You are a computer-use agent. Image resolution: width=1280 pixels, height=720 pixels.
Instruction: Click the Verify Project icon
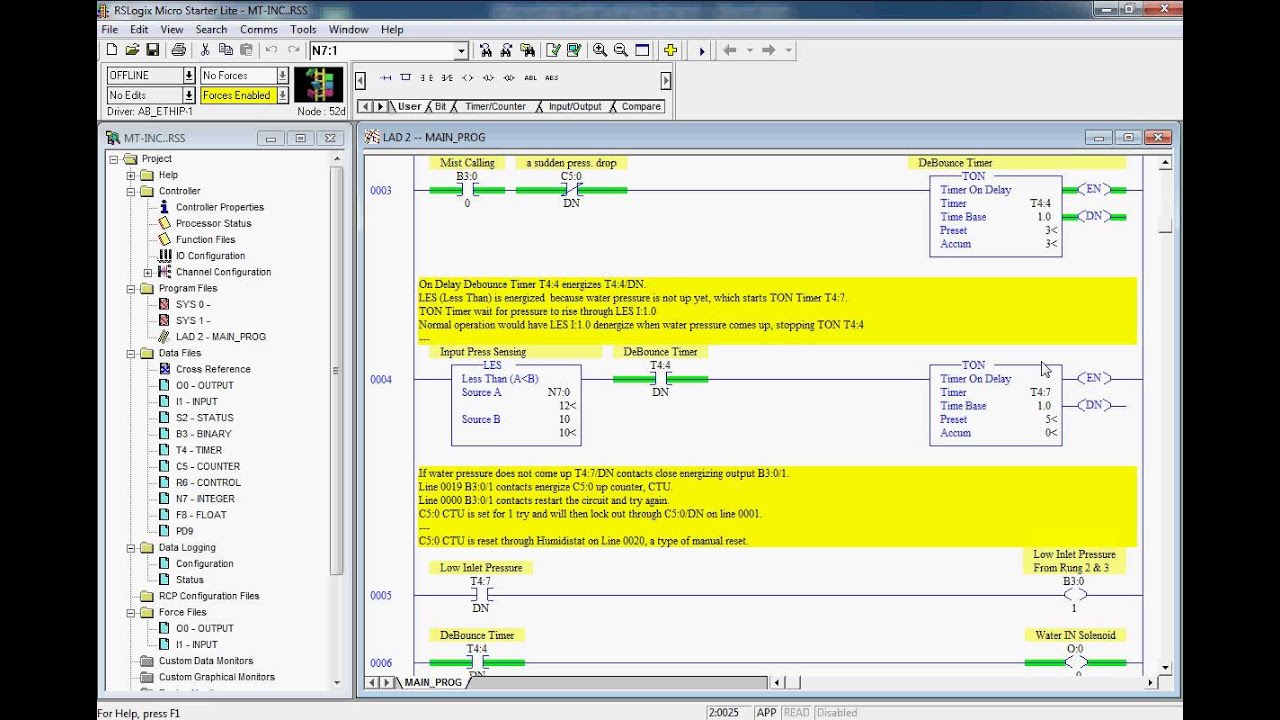pos(574,50)
